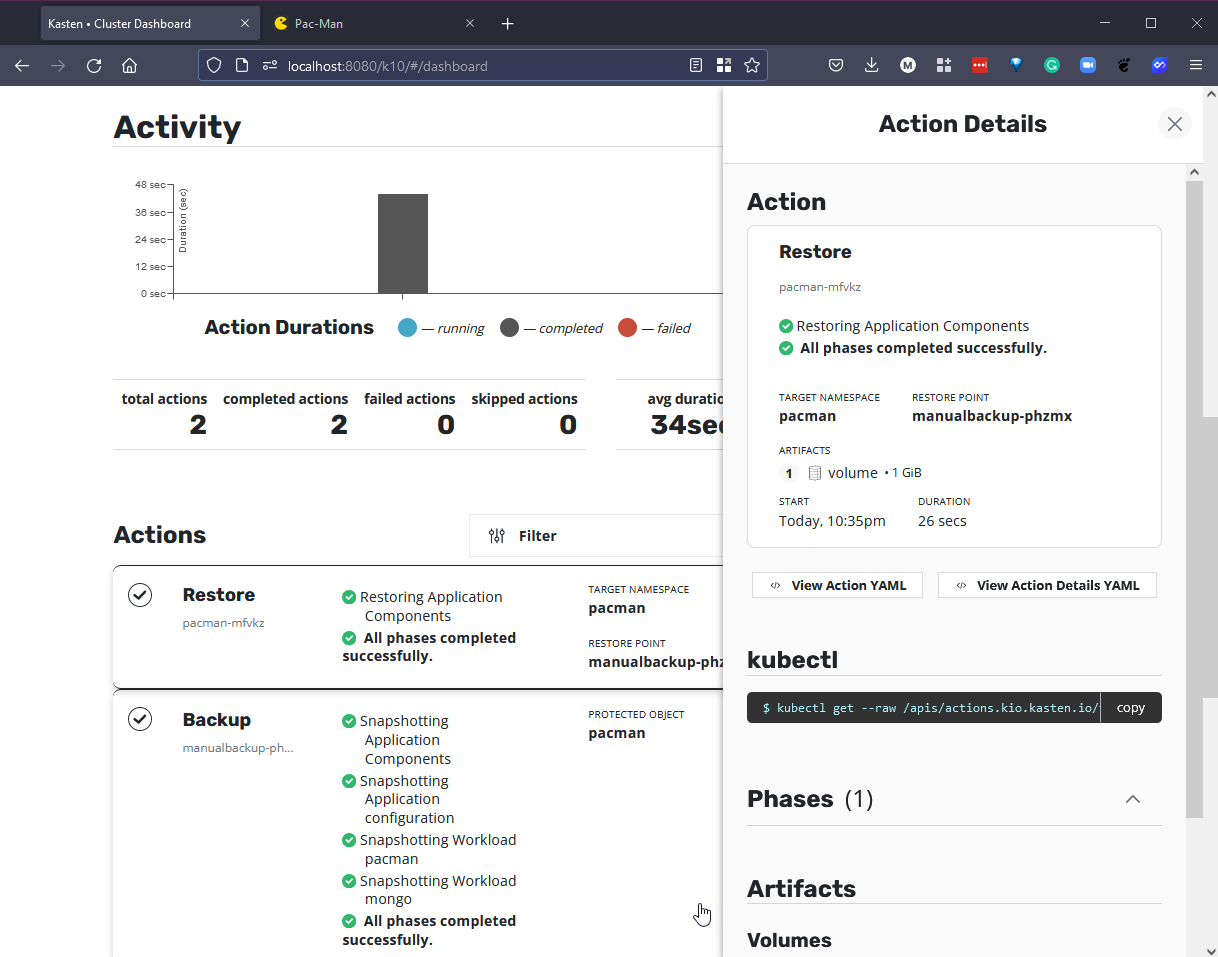Copy the kubectl command
Screen dimensions: 1218x957
pyautogui.click(x=1130, y=707)
